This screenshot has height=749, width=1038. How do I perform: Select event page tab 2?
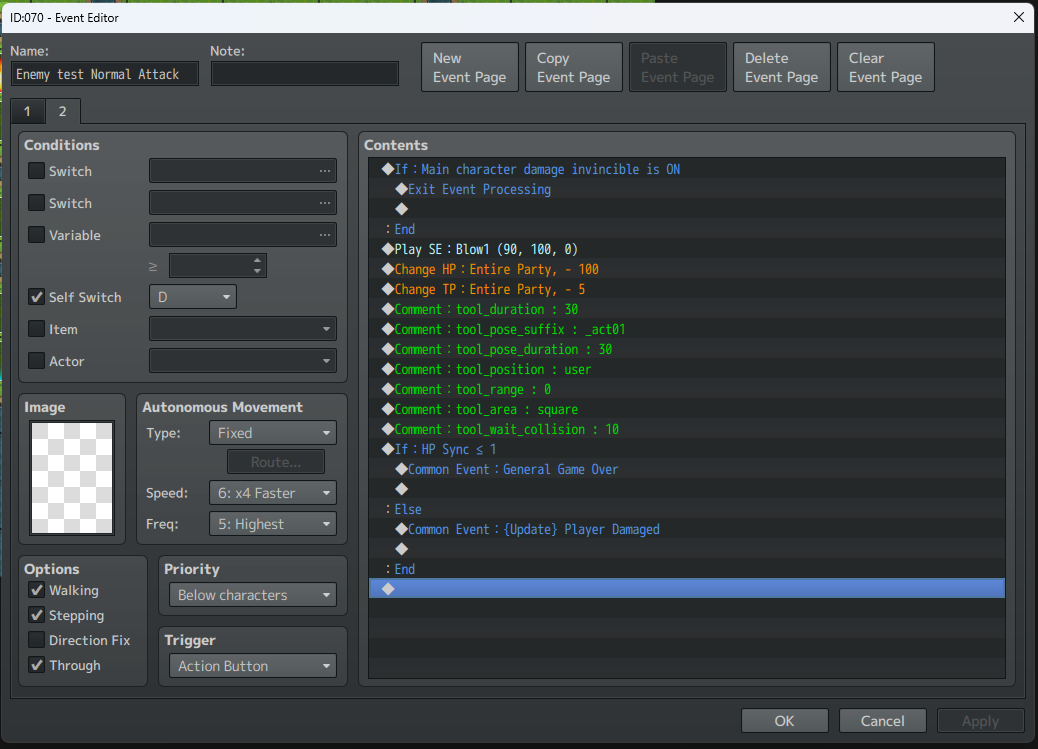62,111
